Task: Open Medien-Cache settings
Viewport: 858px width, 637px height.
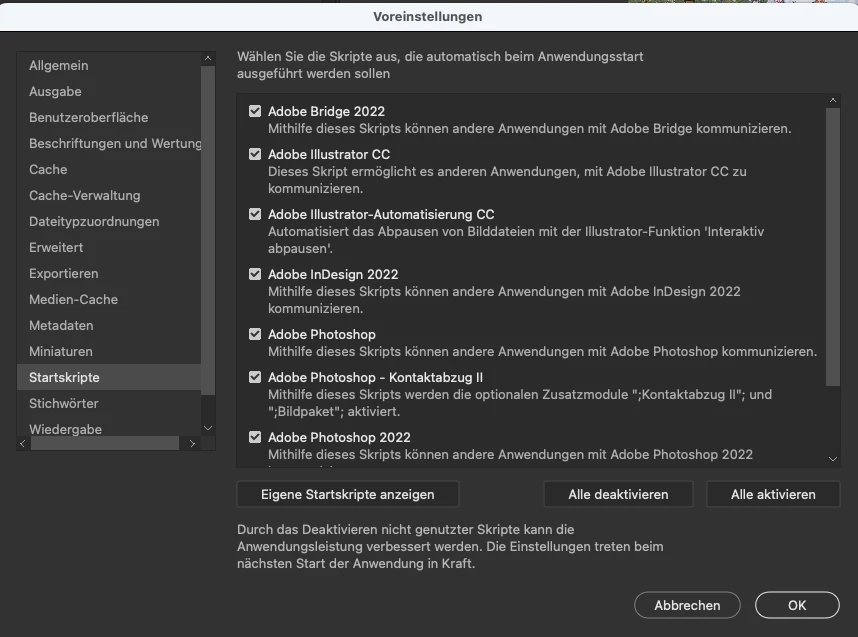Action: coord(109,299)
